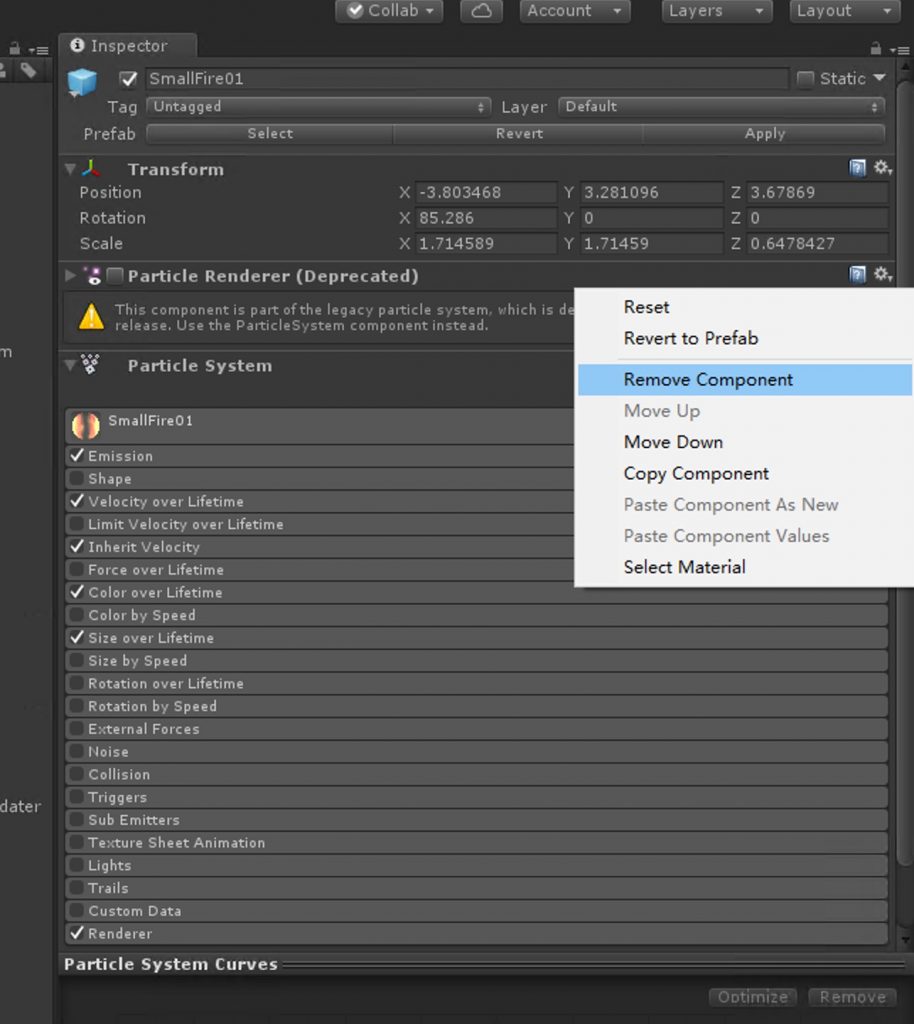Open Transform component help book icon

click(857, 169)
